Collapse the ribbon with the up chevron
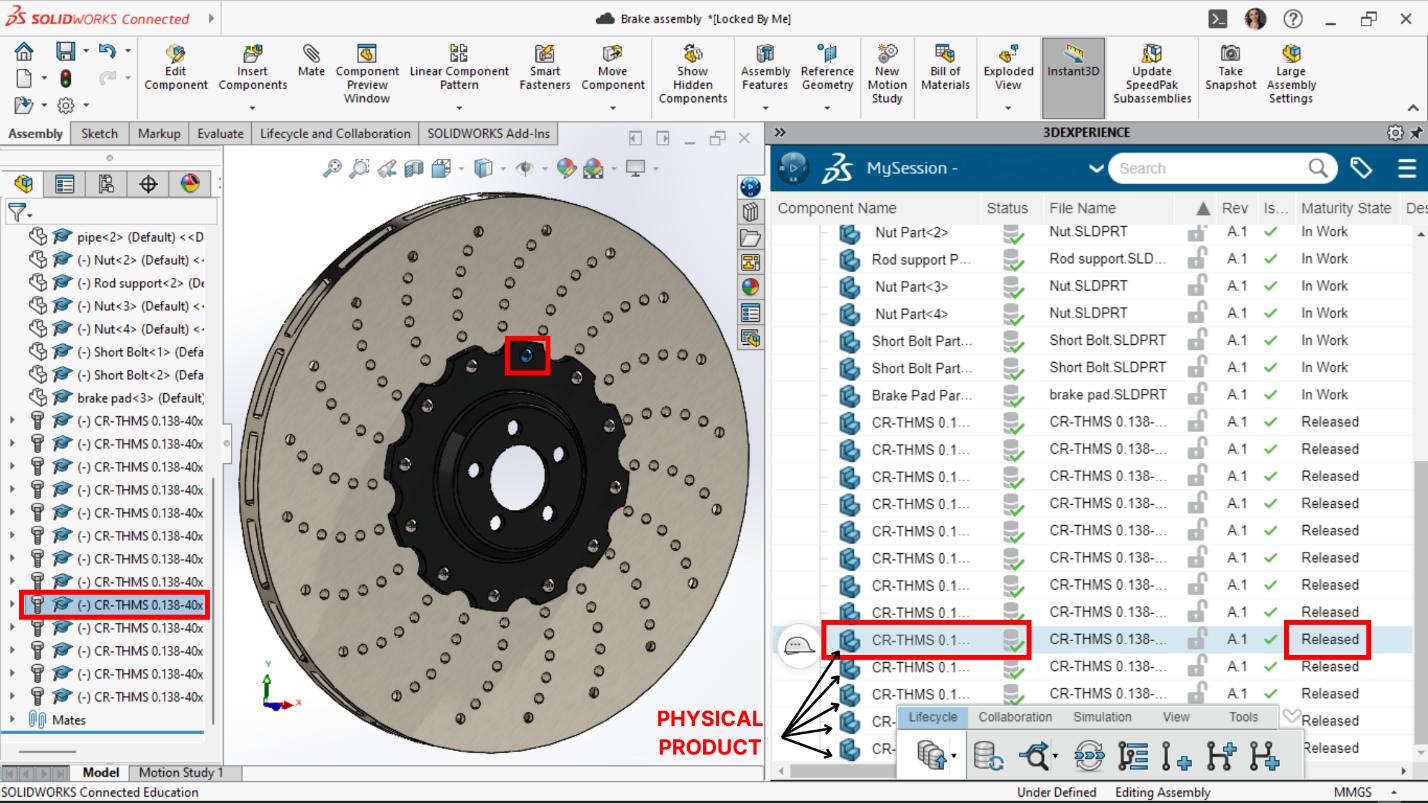The width and height of the screenshot is (1428, 803). (1413, 108)
